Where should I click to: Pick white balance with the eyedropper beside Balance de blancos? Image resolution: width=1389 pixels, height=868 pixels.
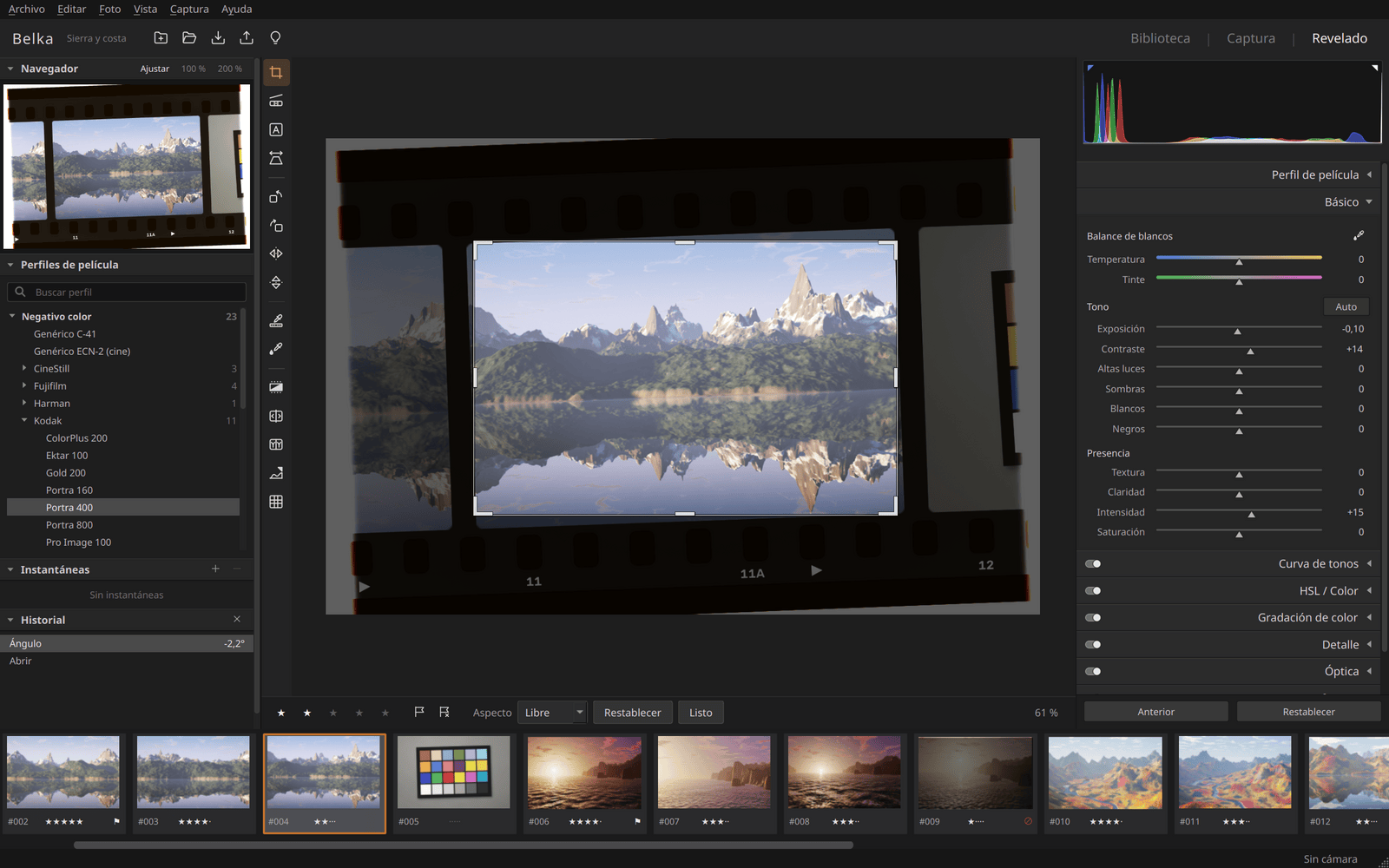[x=1359, y=235]
